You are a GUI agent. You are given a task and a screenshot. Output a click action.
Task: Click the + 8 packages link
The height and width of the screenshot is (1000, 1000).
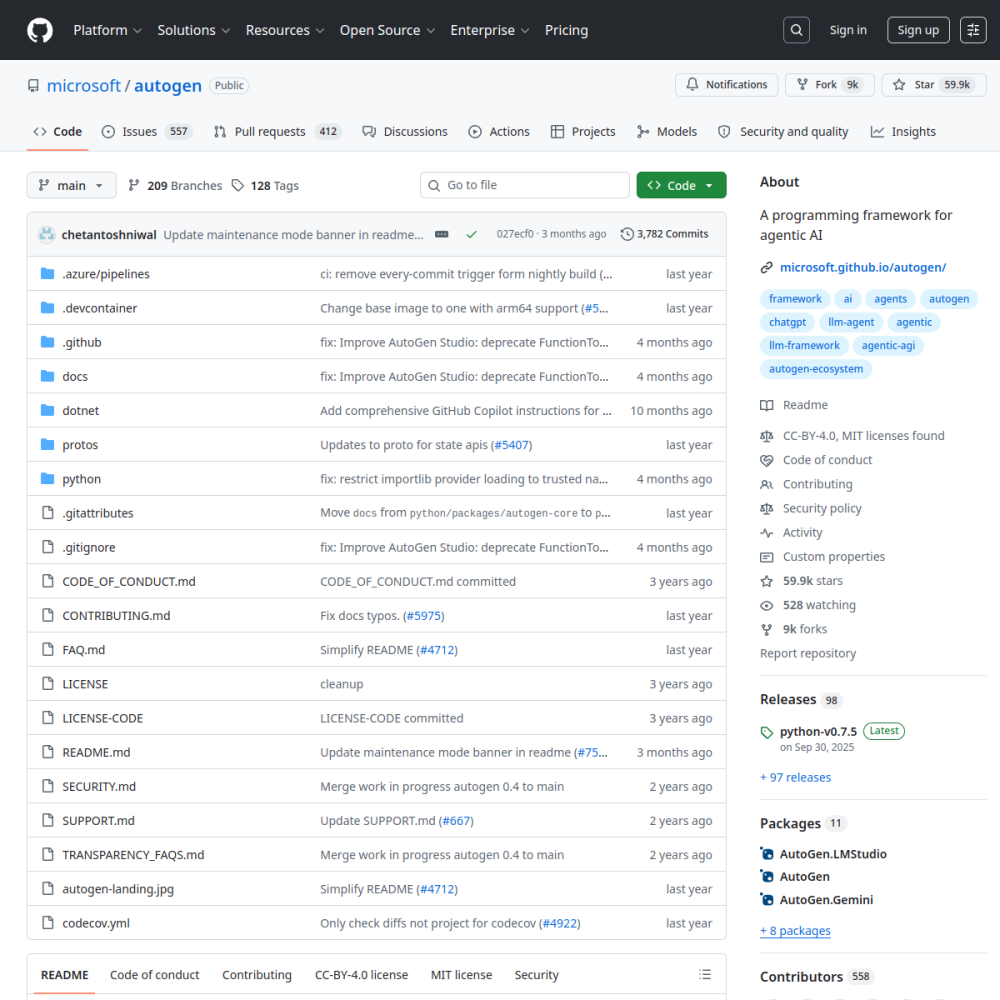795,930
